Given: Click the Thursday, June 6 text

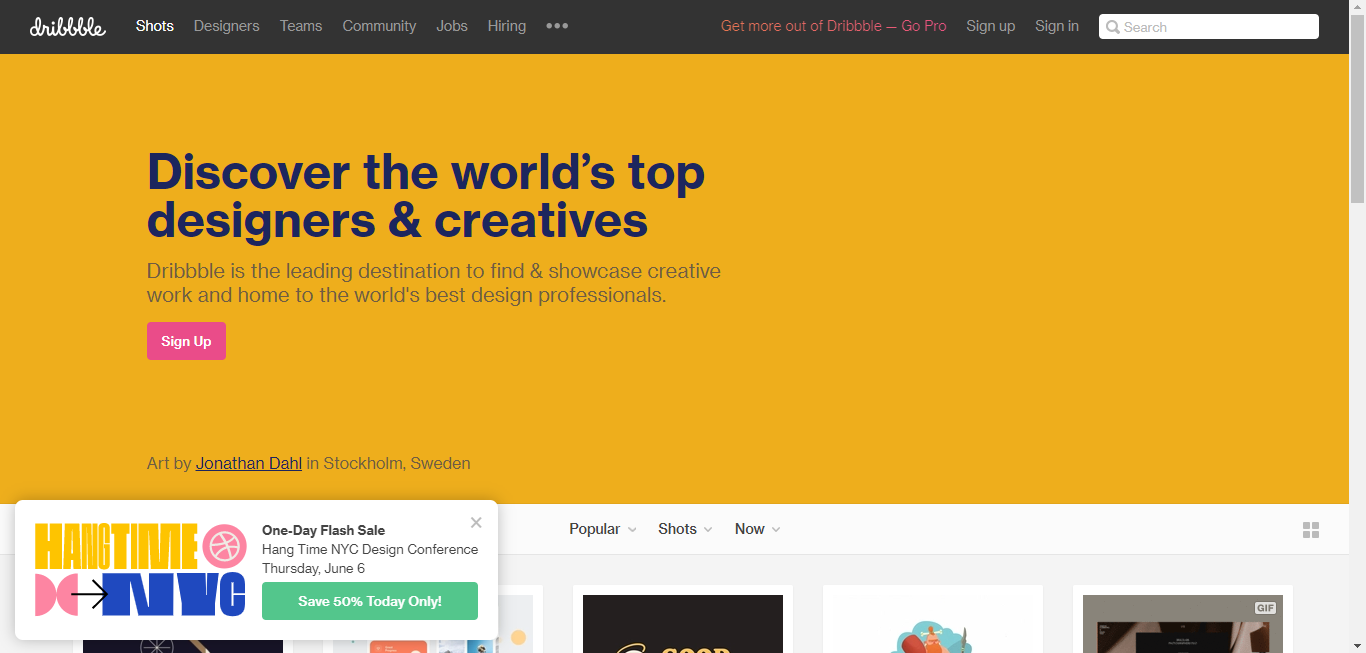Looking at the screenshot, I should pyautogui.click(x=313, y=568).
